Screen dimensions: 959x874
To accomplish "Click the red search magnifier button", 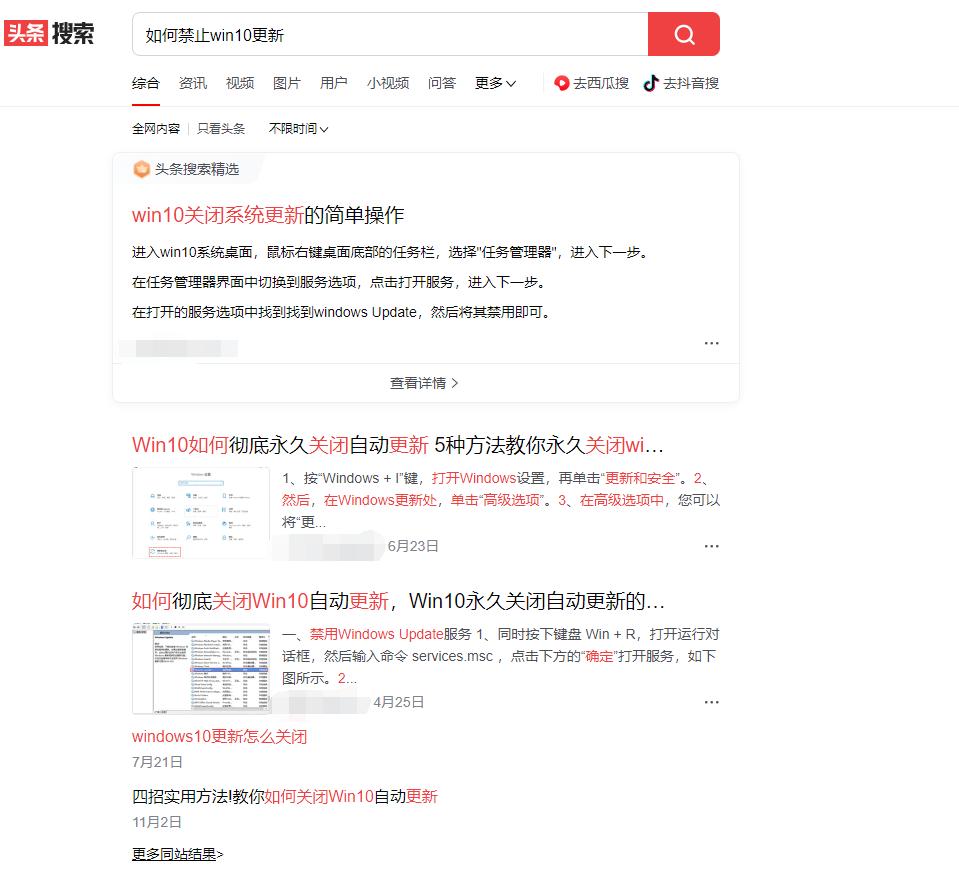I will click(x=683, y=34).
